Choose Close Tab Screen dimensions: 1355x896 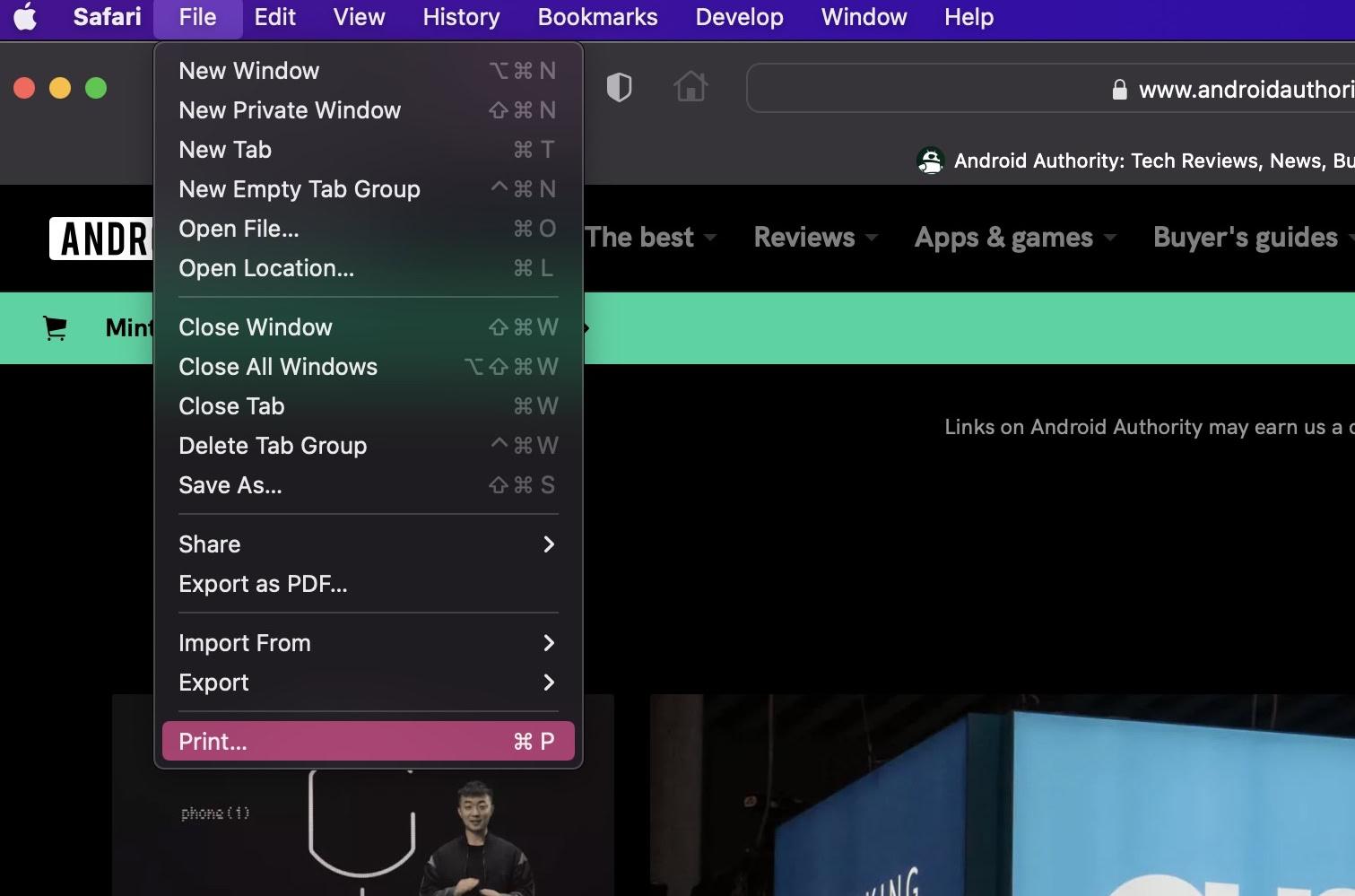[368, 406]
